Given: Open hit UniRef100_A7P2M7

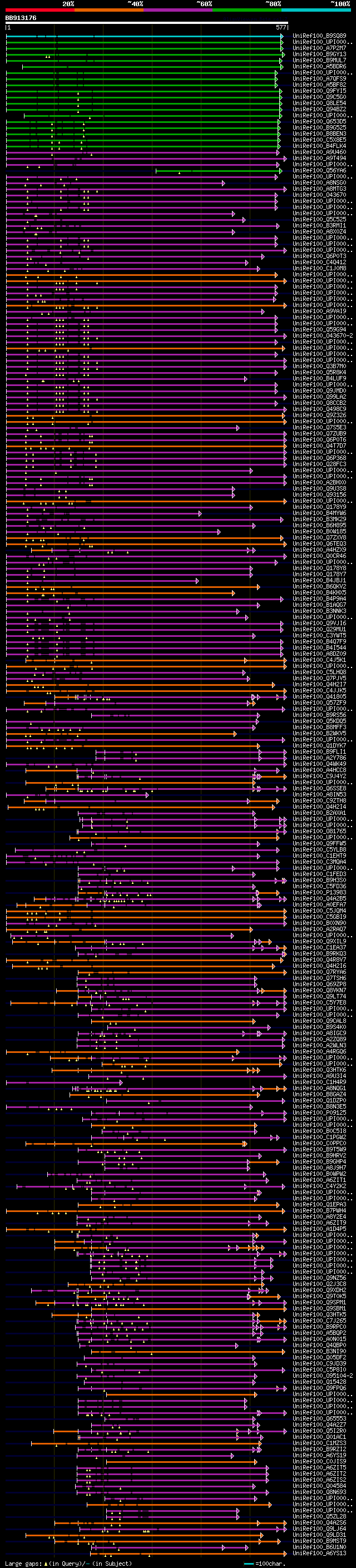Looking at the screenshot, I should click(x=319, y=49).
